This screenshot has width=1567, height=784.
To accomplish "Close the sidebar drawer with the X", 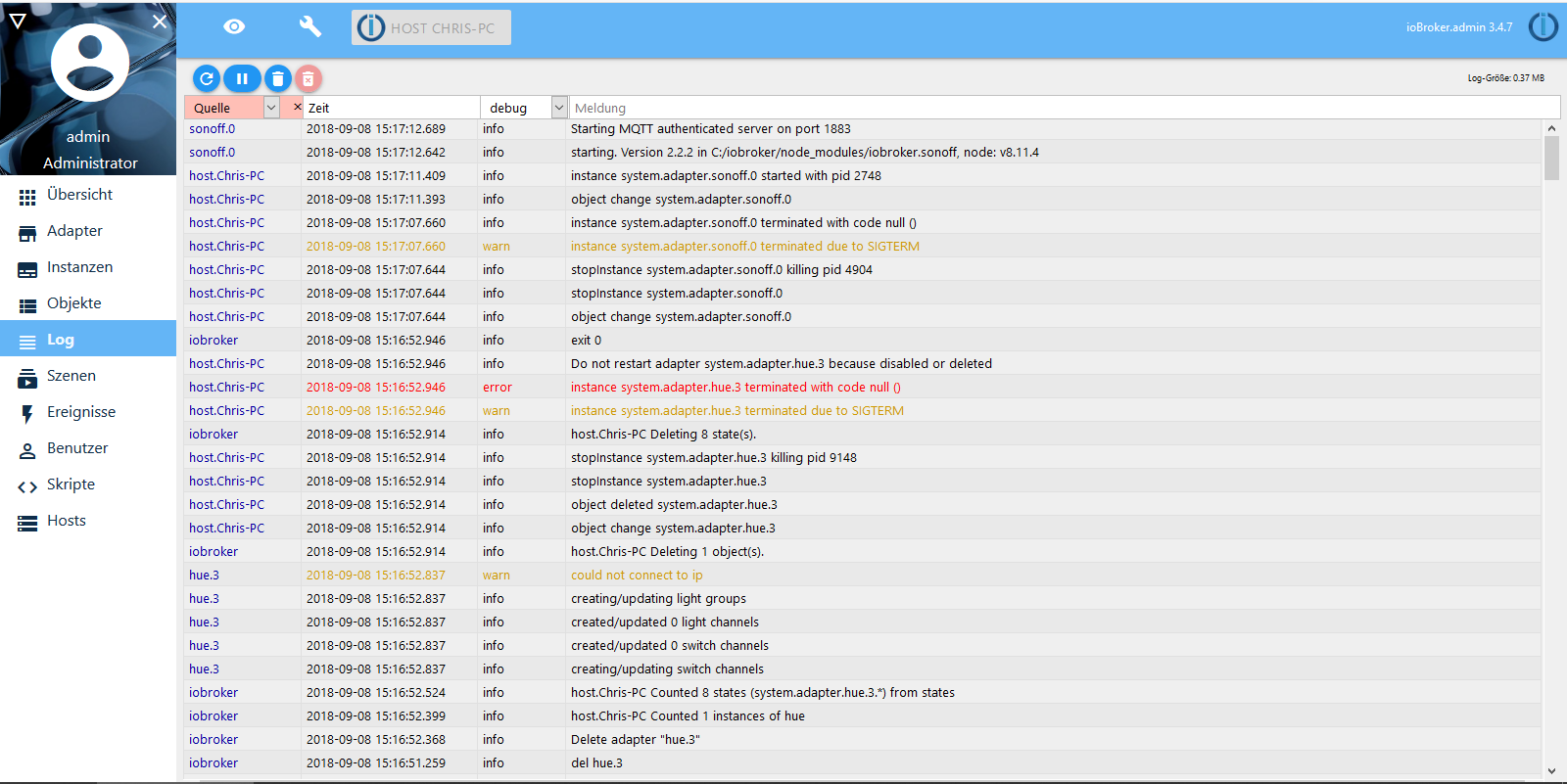I will click(160, 21).
